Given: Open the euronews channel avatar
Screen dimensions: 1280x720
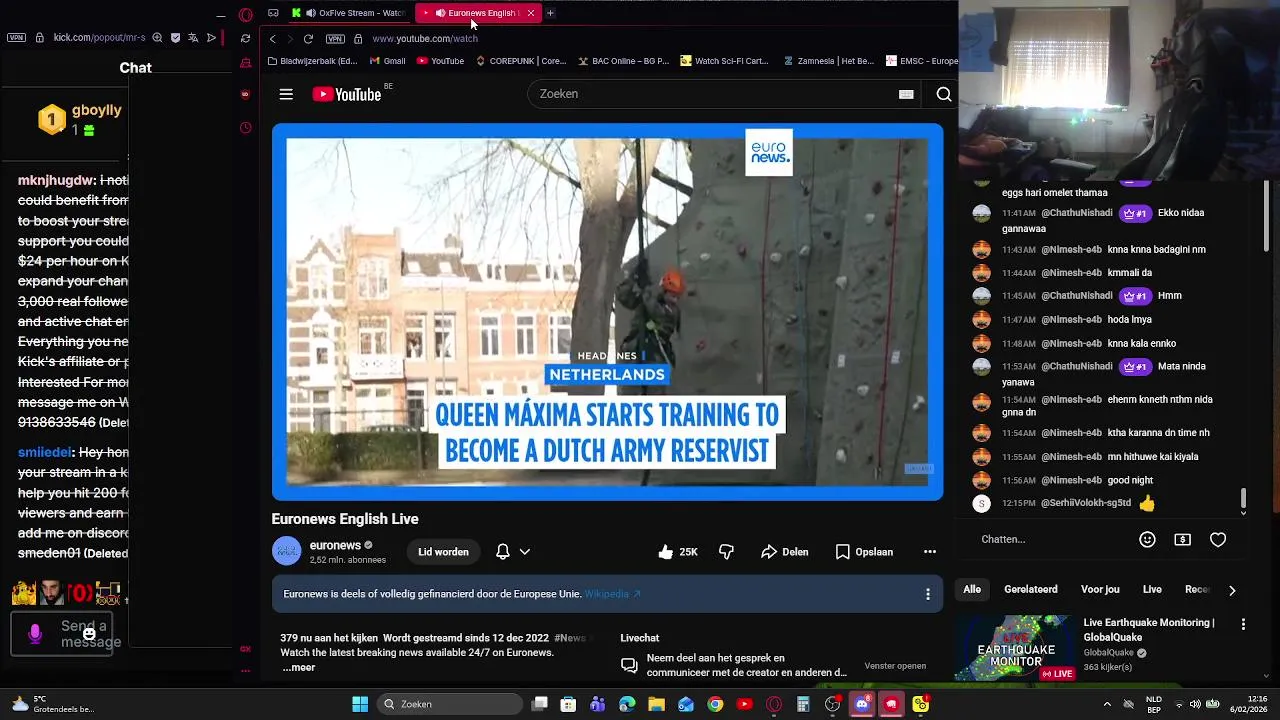Looking at the screenshot, I should pos(287,552).
